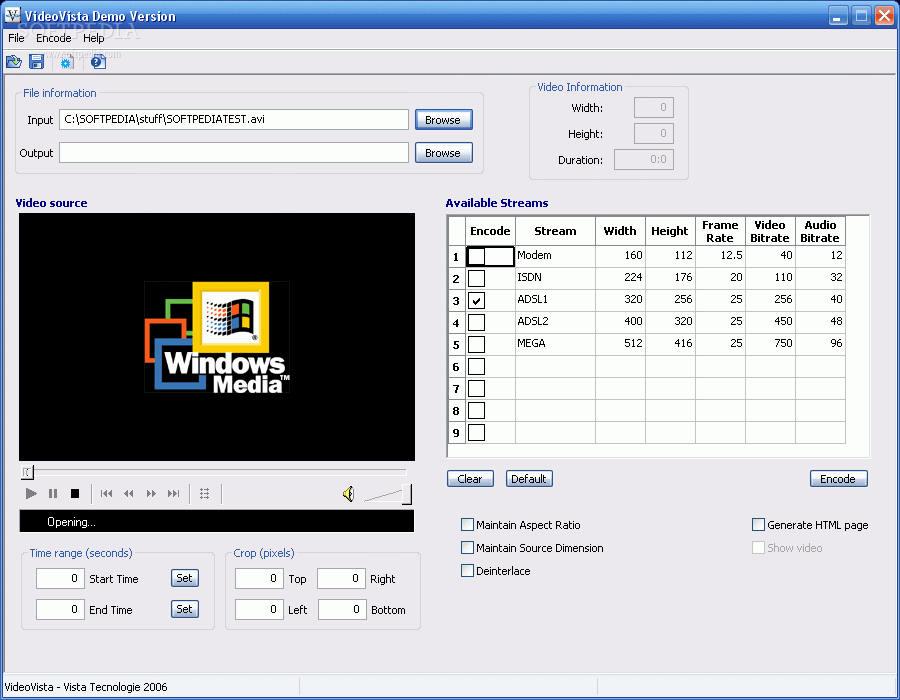Set the End Time

[185, 609]
